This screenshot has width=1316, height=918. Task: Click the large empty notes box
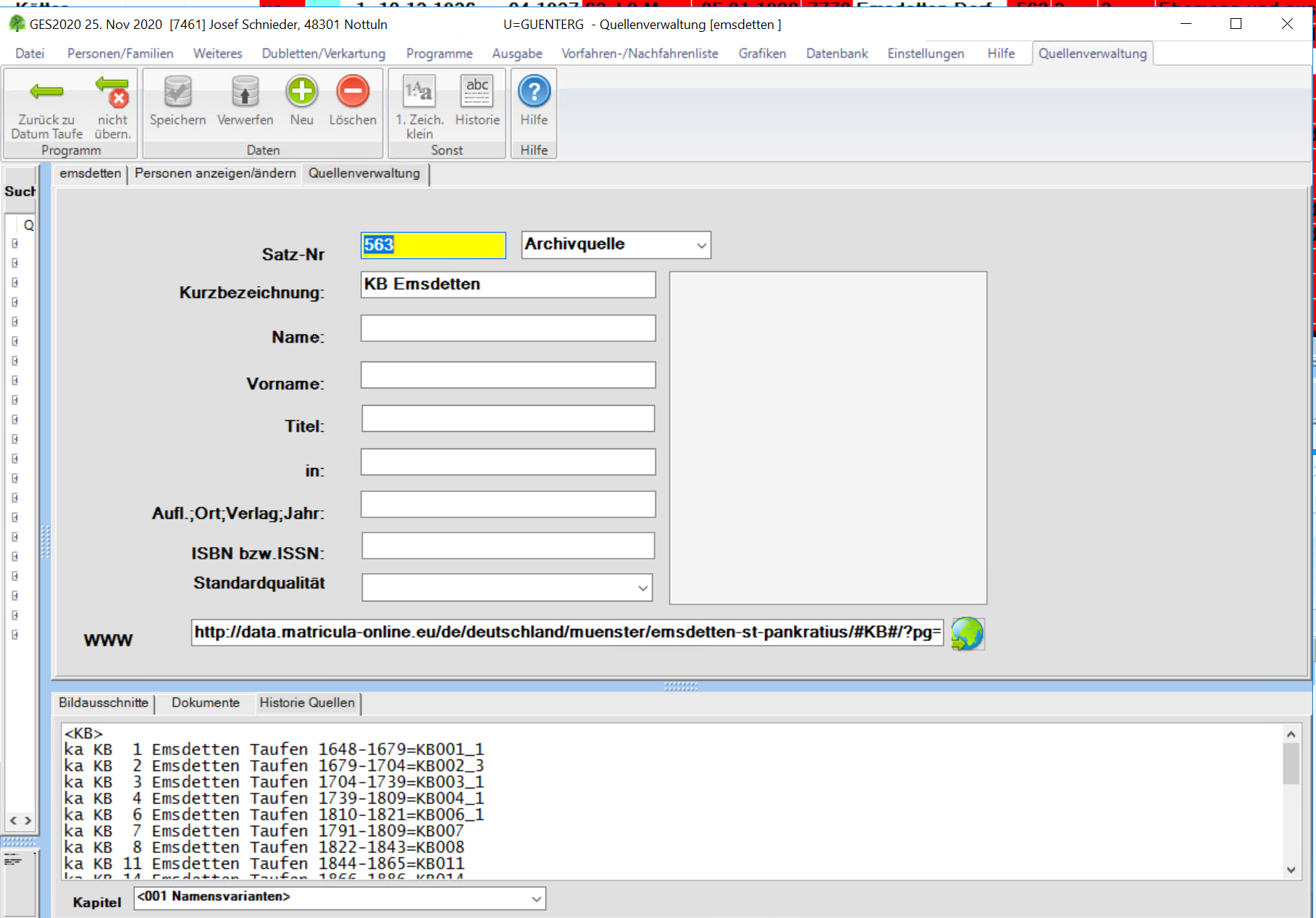pyautogui.click(x=829, y=438)
